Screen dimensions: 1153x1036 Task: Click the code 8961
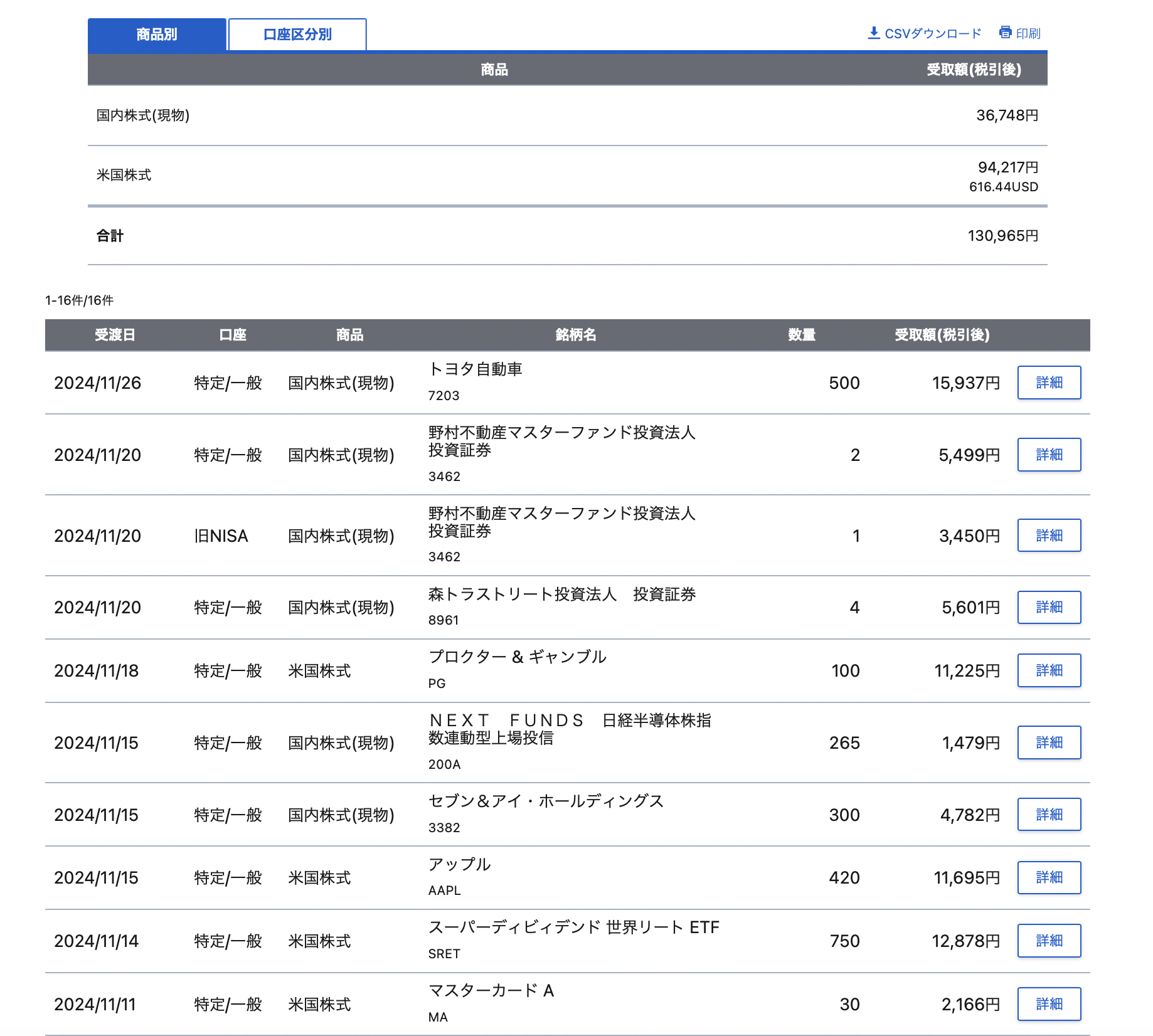pyautogui.click(x=444, y=620)
